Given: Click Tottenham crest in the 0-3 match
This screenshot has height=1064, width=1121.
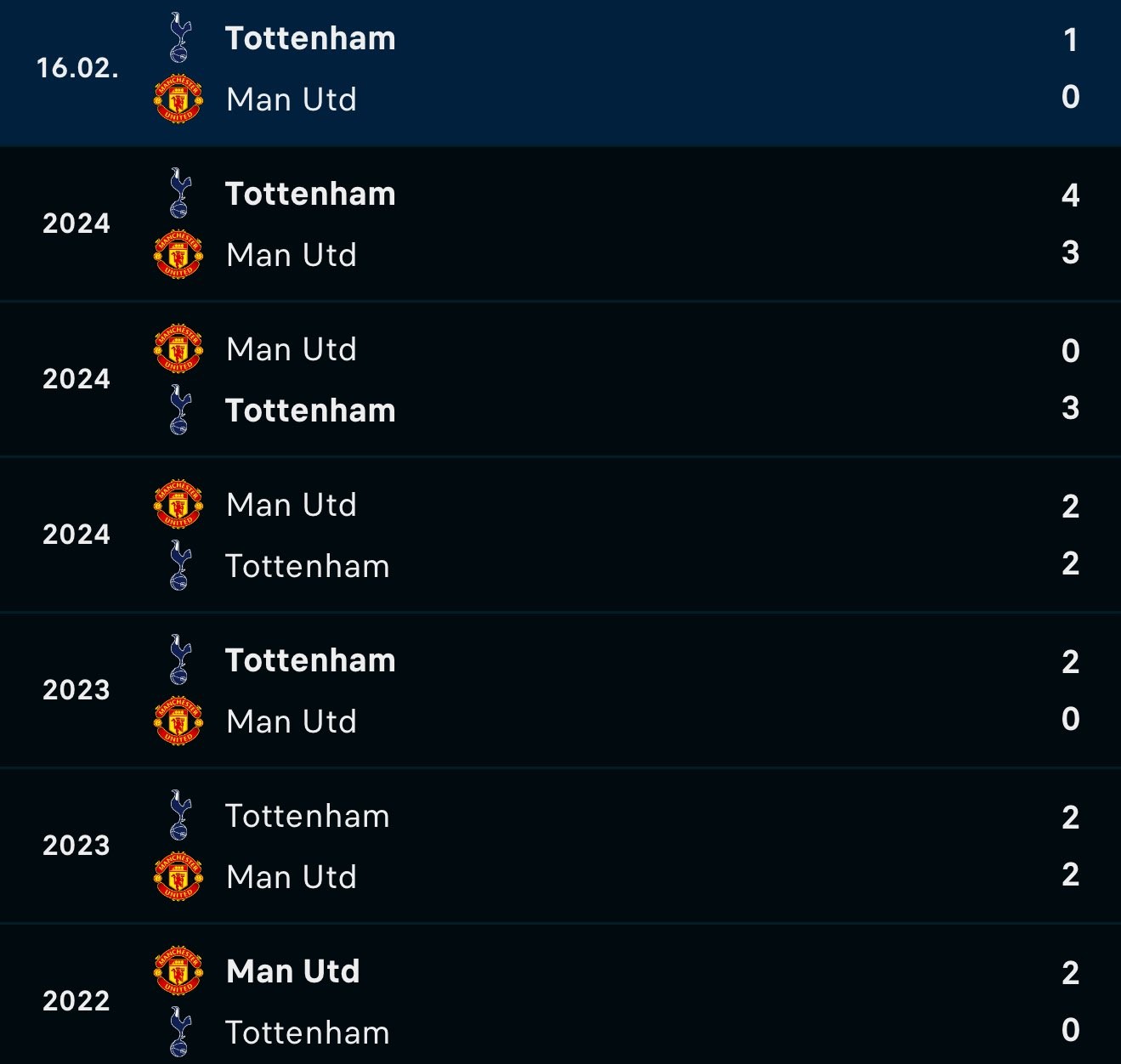Looking at the screenshot, I should tap(179, 410).
